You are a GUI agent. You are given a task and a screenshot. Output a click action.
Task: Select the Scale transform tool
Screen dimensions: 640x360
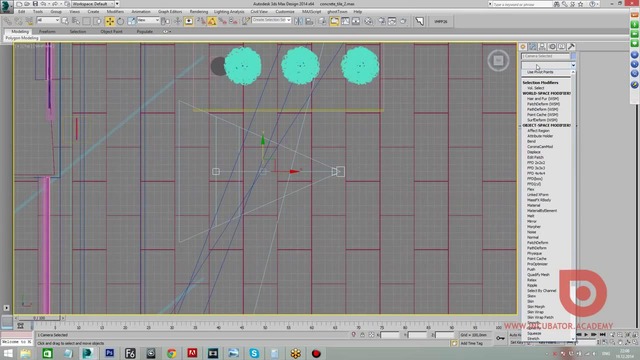(x=131, y=21)
